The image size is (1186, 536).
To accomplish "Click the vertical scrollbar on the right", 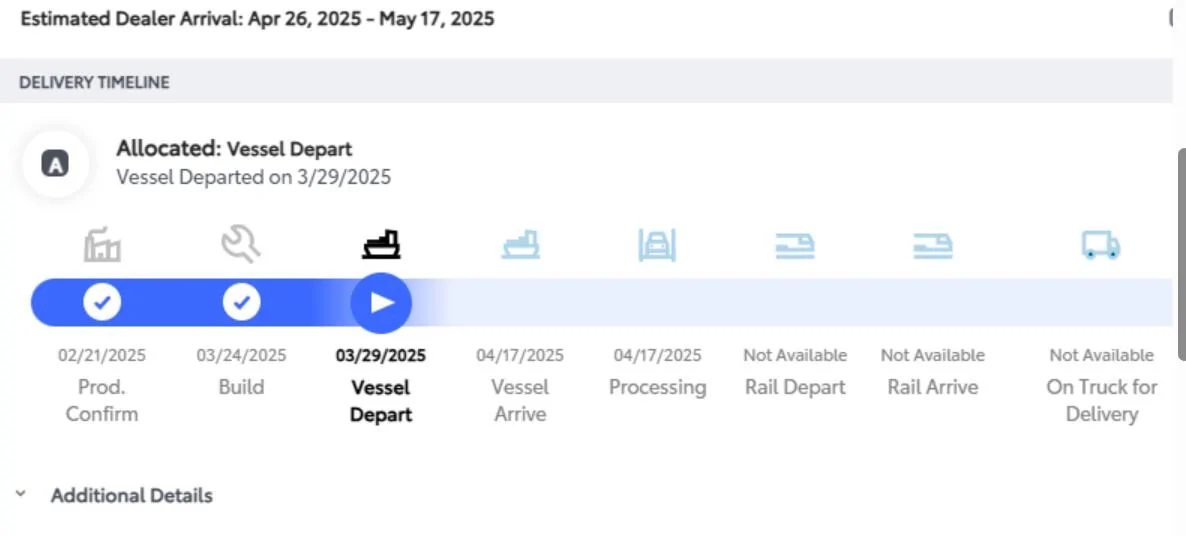I will [x=1182, y=253].
